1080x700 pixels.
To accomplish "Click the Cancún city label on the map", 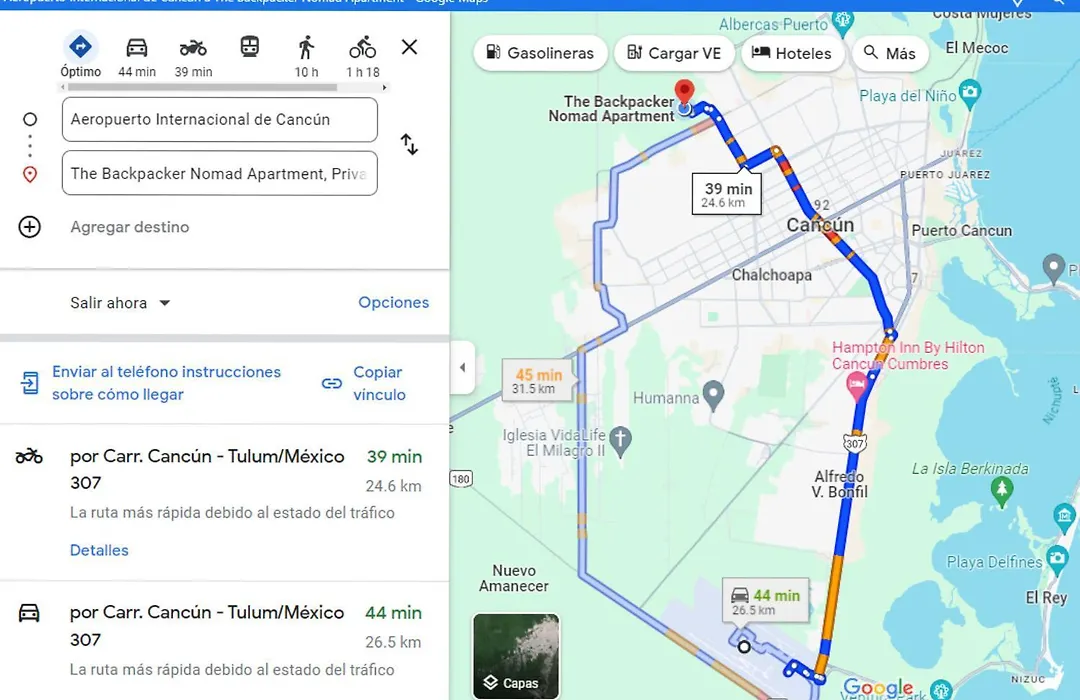I will click(x=820, y=225).
